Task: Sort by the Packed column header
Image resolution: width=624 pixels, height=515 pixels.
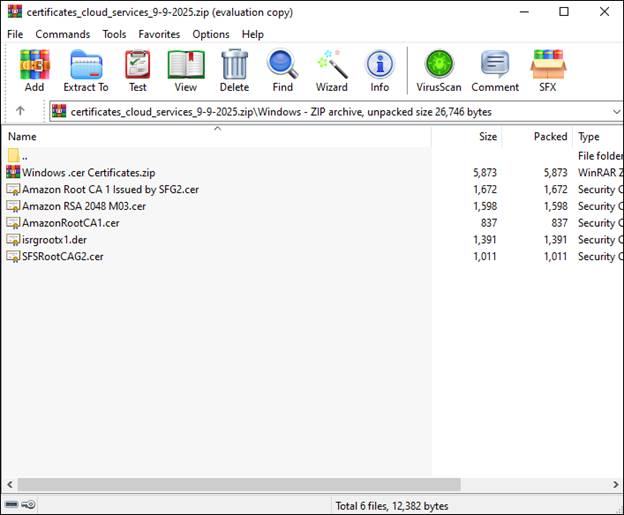Action: tap(537, 137)
